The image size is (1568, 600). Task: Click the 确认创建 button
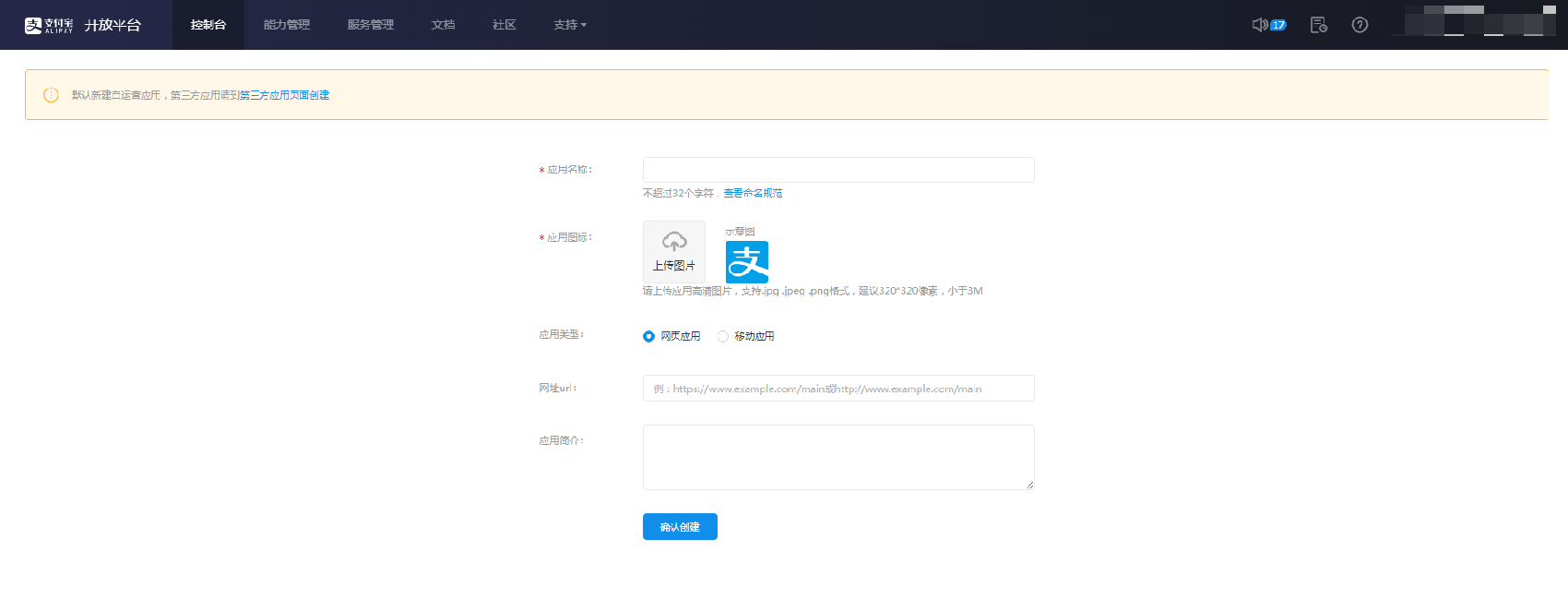680,527
